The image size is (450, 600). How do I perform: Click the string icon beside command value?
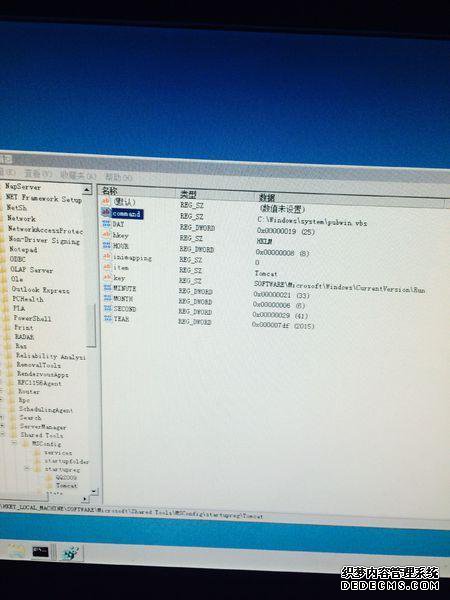pyautogui.click(x=106, y=212)
